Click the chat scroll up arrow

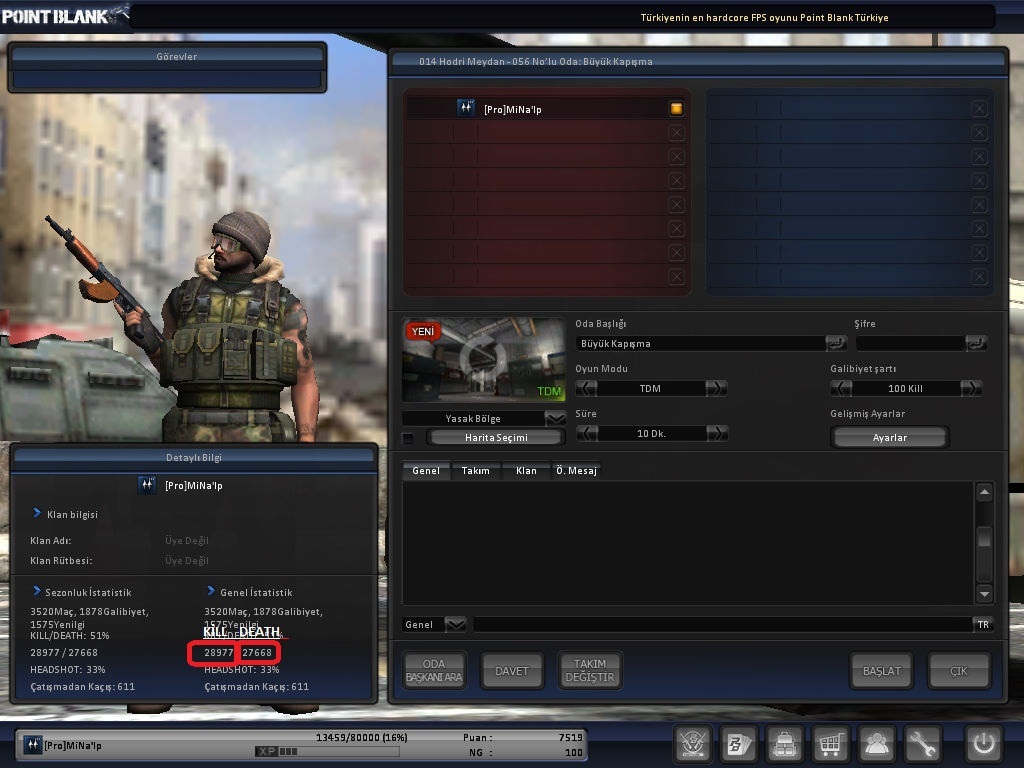pyautogui.click(x=984, y=492)
